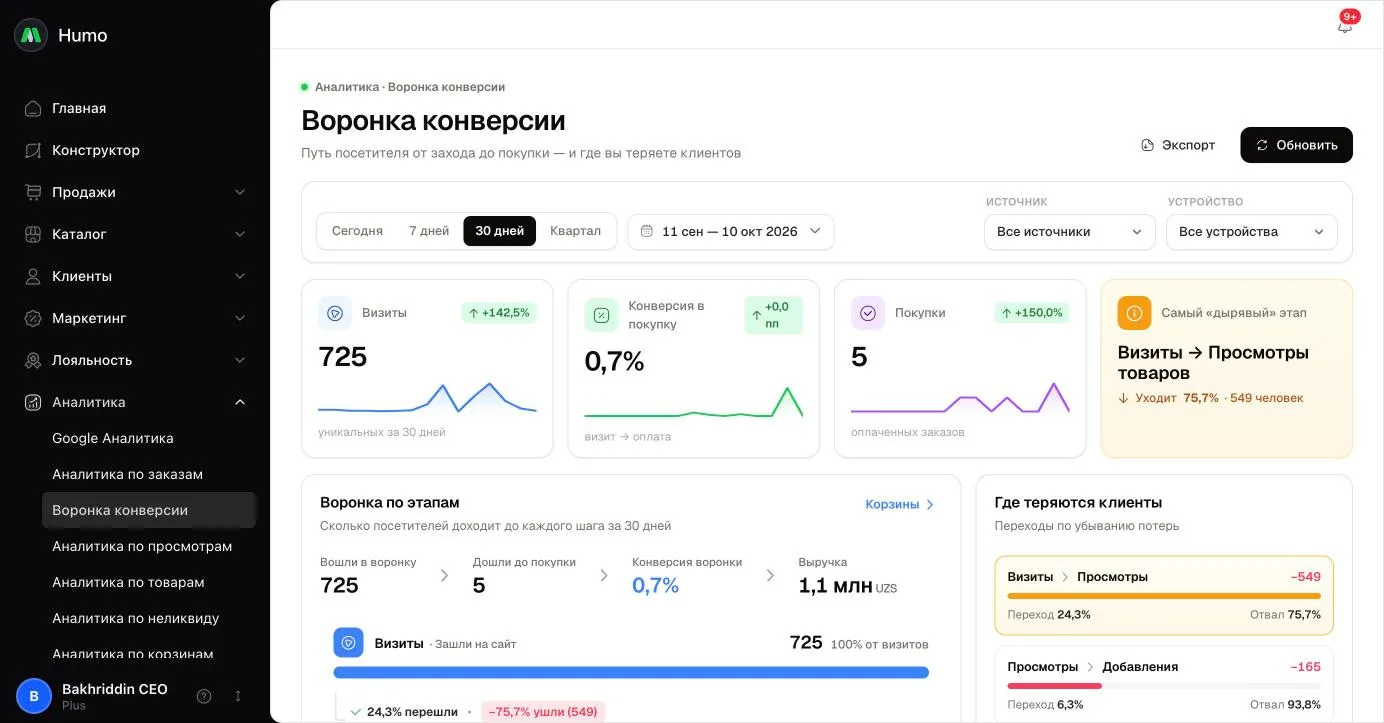1384x723 pixels.
Task: Click the Конверсия воронки 0,7% value
Action: tap(655, 586)
